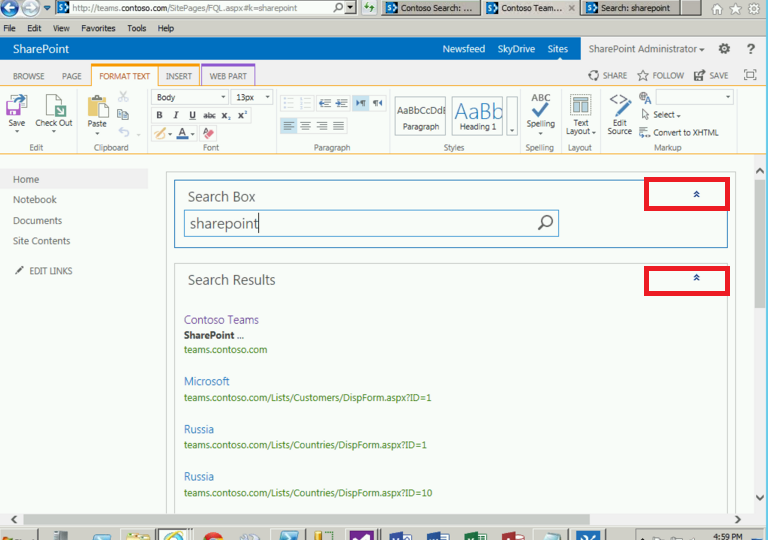Click the Clear Format eraser icon

pyautogui.click(x=208, y=133)
